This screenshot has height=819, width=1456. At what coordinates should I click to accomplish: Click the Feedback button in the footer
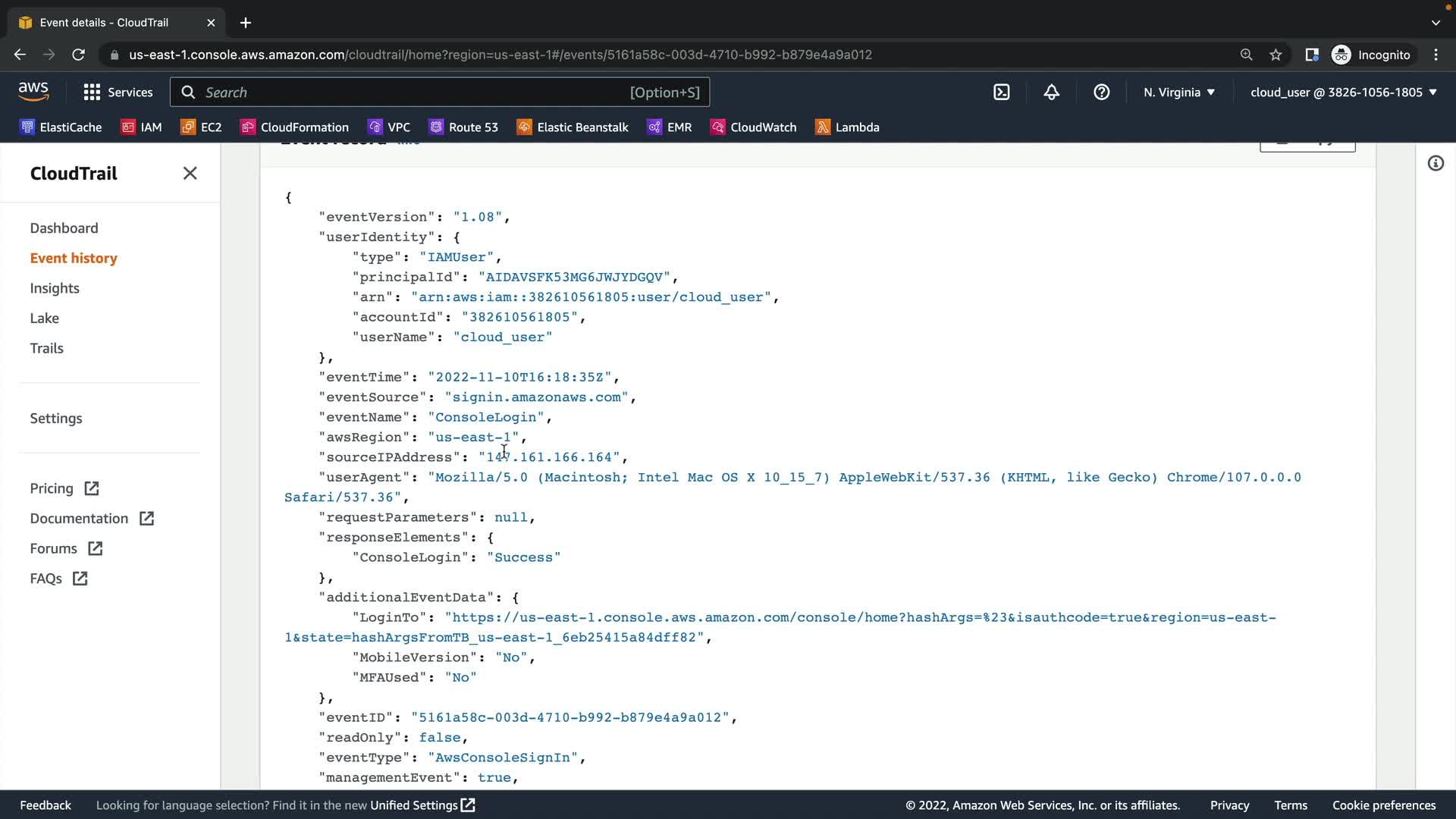45,805
